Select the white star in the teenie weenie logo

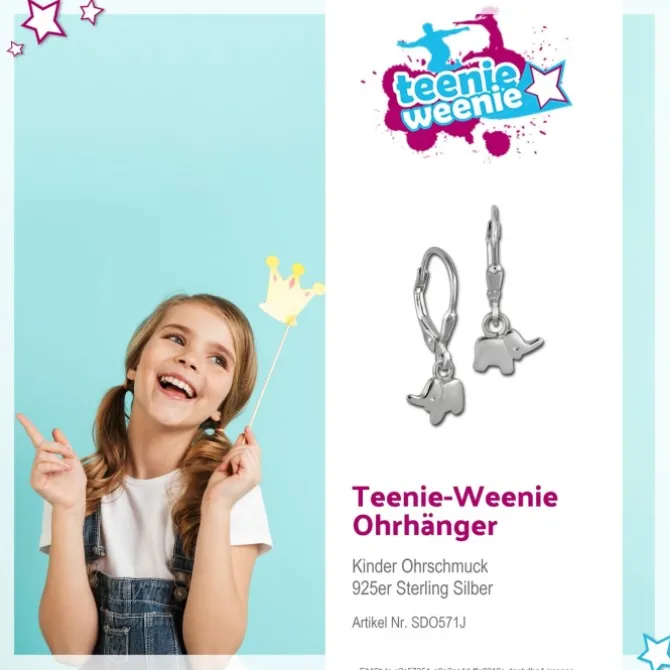click(545, 85)
